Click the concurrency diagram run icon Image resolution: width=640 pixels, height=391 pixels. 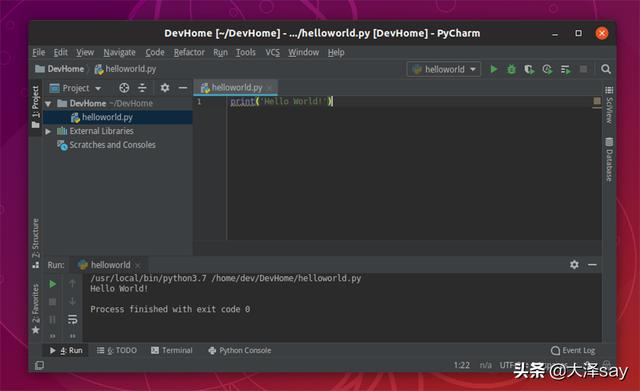pos(565,70)
